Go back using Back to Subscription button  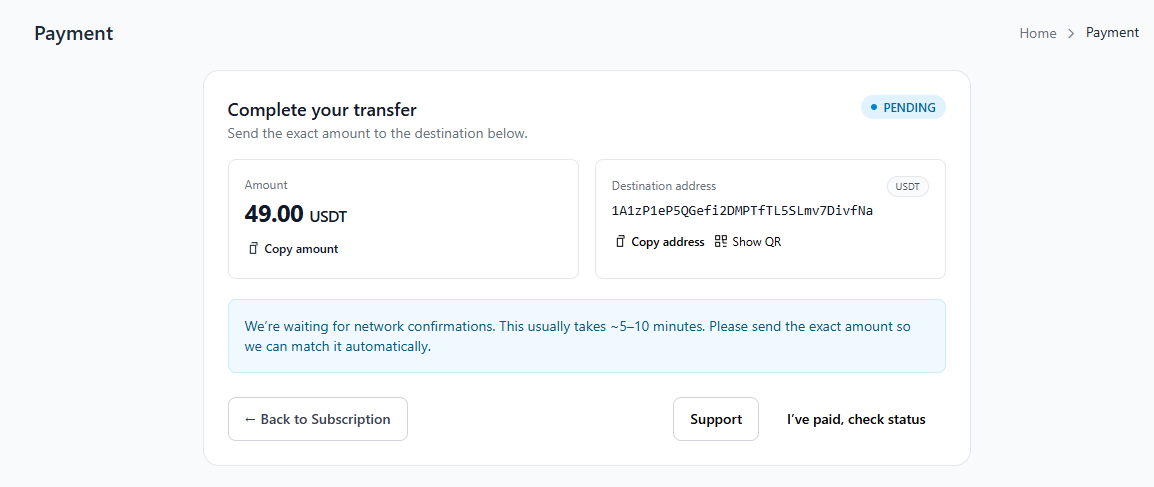[317, 419]
